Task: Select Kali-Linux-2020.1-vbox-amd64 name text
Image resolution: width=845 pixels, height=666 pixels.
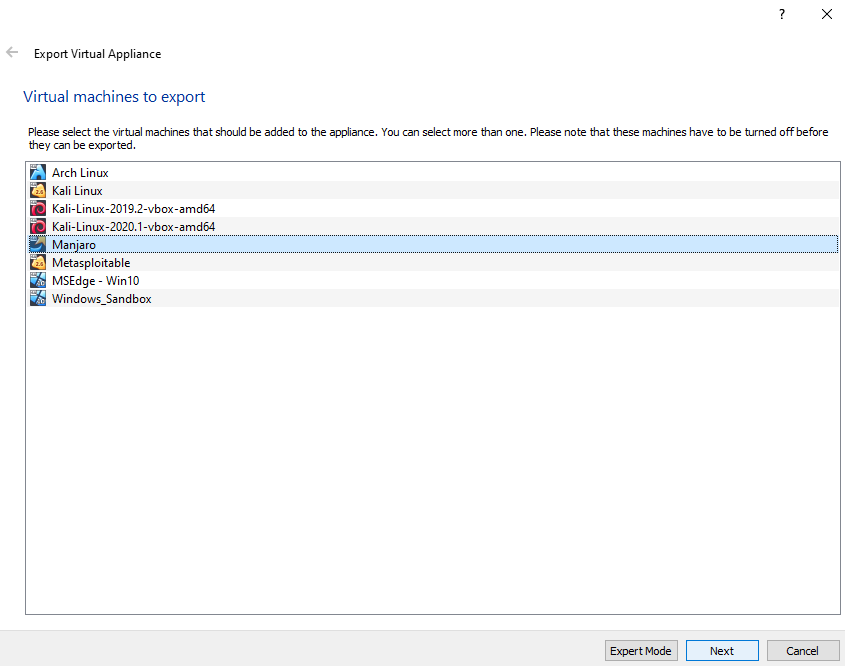Action: 134,227
